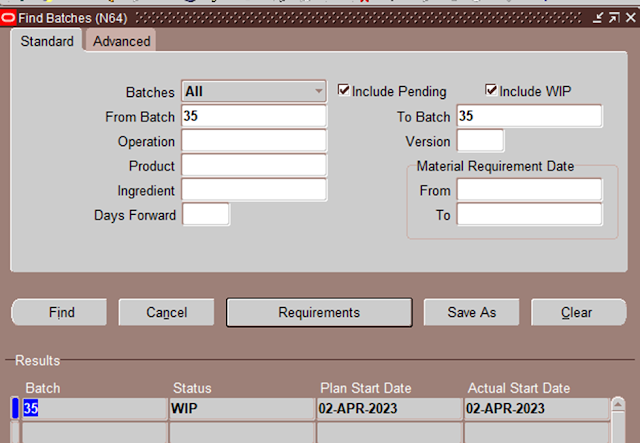Click the results row indicator for batch 35

click(x=15, y=408)
